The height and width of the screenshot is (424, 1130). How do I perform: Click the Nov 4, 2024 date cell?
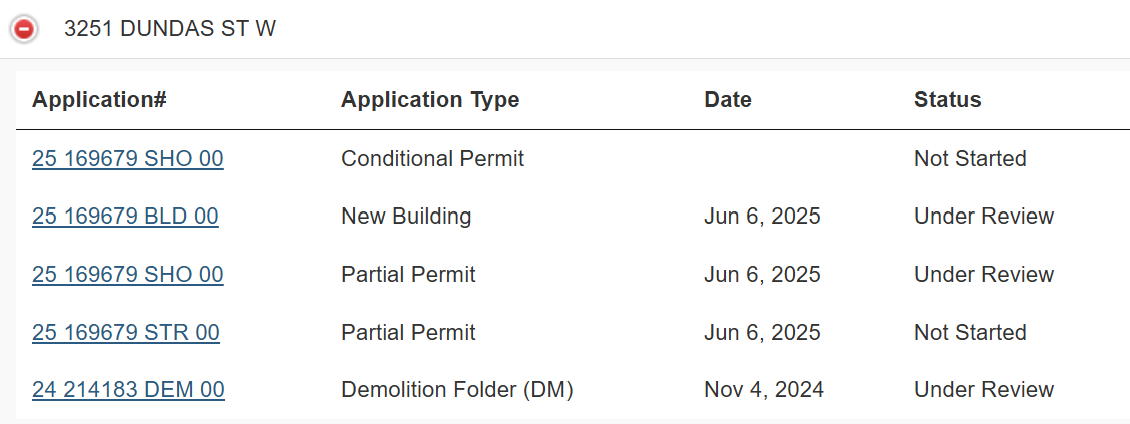click(764, 390)
